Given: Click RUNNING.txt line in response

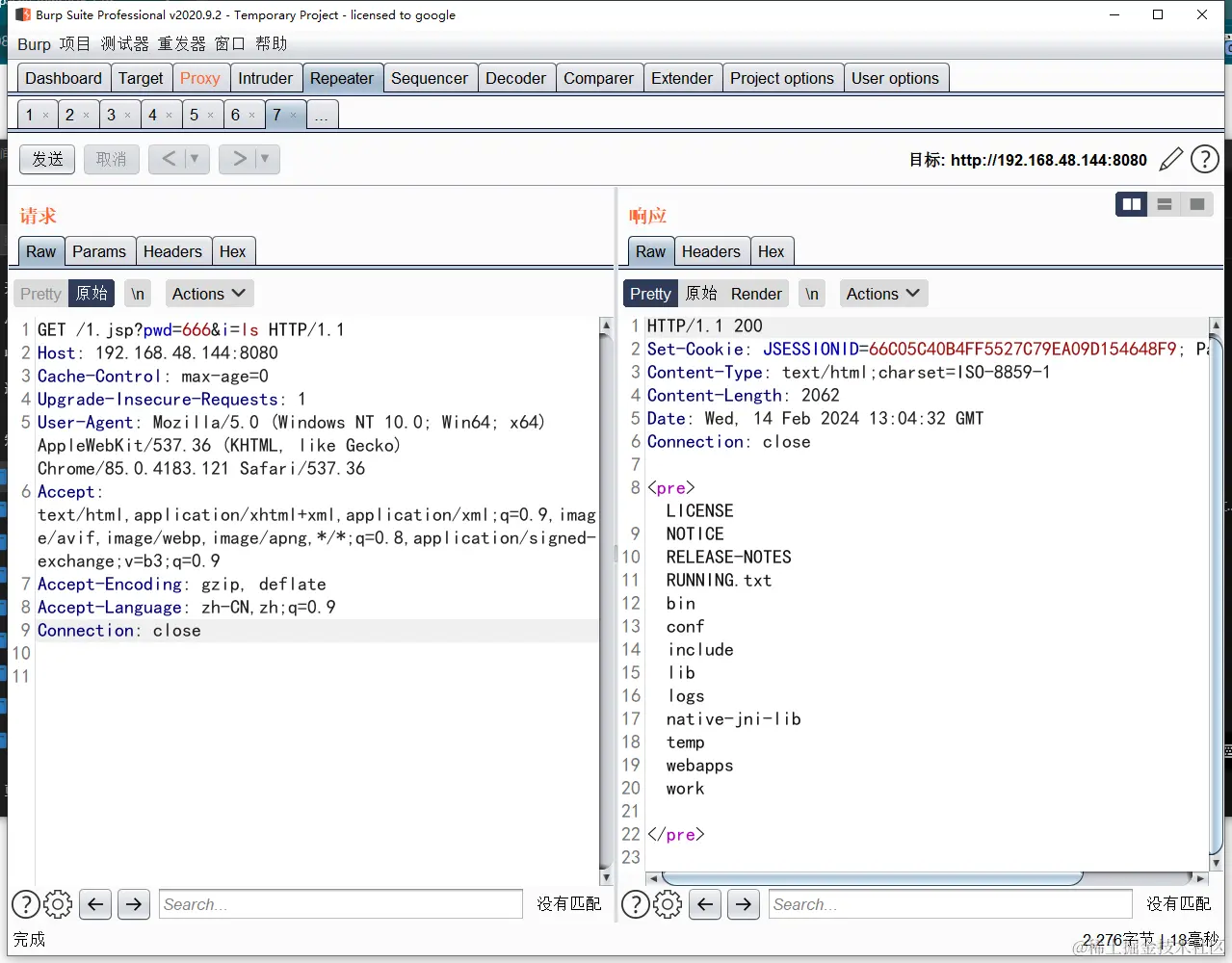Looking at the screenshot, I should click(719, 581).
